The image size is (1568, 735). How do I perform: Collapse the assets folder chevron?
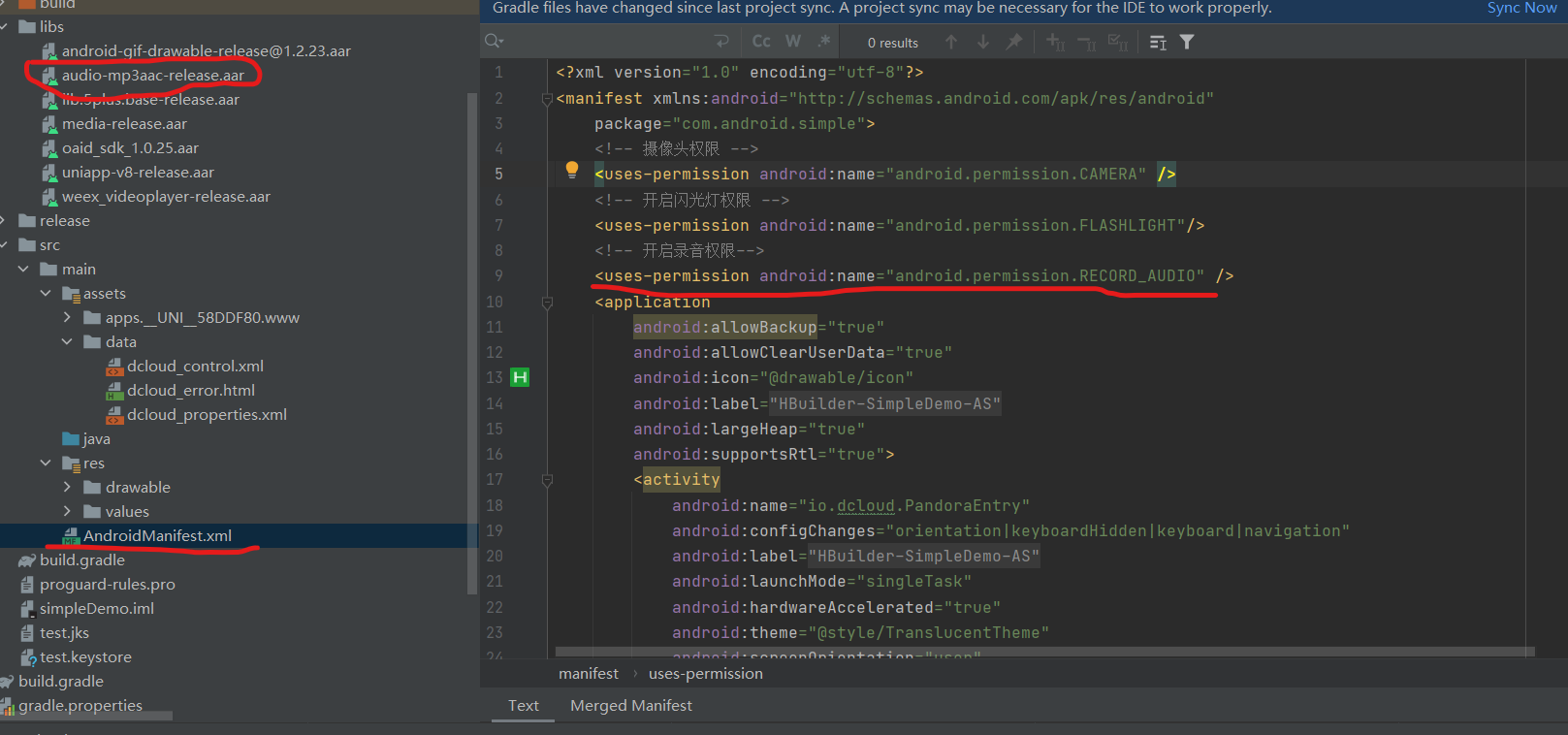tap(46, 294)
